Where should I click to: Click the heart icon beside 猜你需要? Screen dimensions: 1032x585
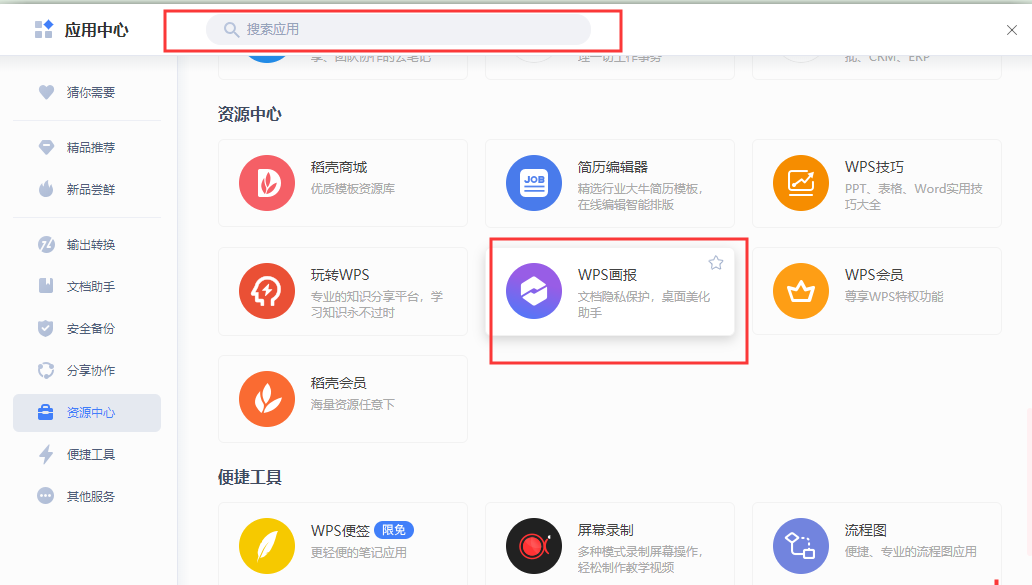46,92
